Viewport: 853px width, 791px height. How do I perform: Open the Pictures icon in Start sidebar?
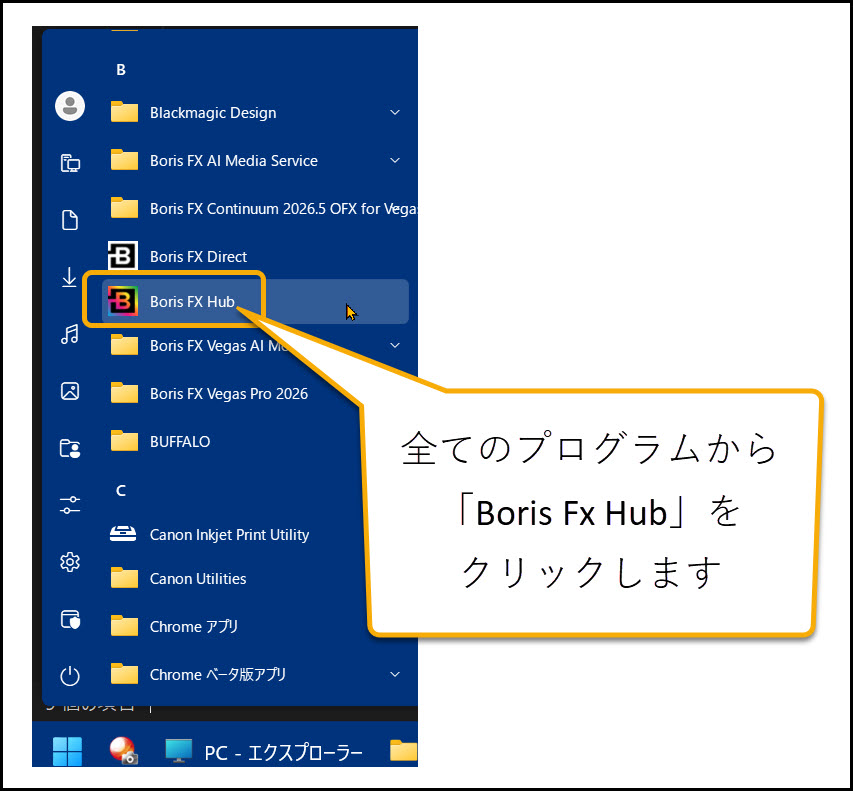click(x=70, y=391)
